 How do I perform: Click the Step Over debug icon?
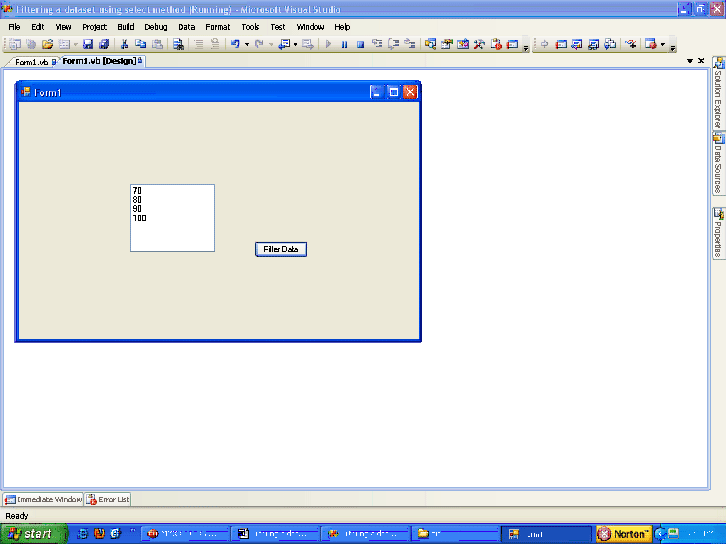click(x=394, y=44)
